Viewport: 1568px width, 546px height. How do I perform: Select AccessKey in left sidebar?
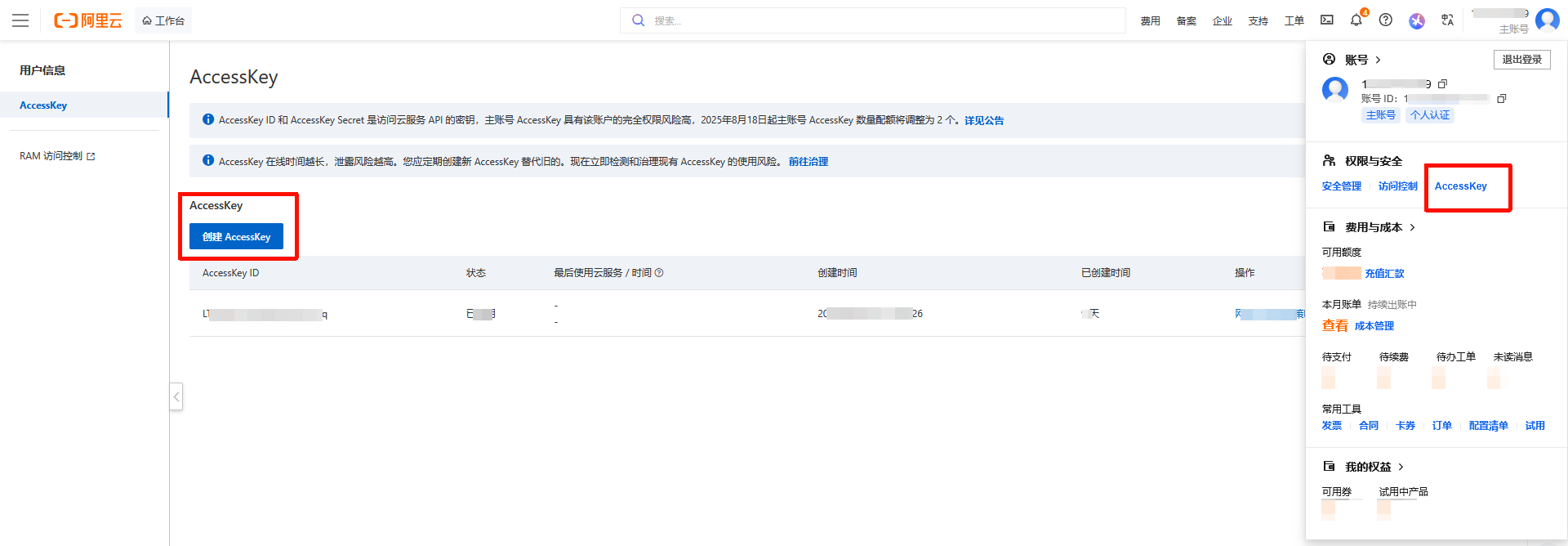pyautogui.click(x=84, y=105)
